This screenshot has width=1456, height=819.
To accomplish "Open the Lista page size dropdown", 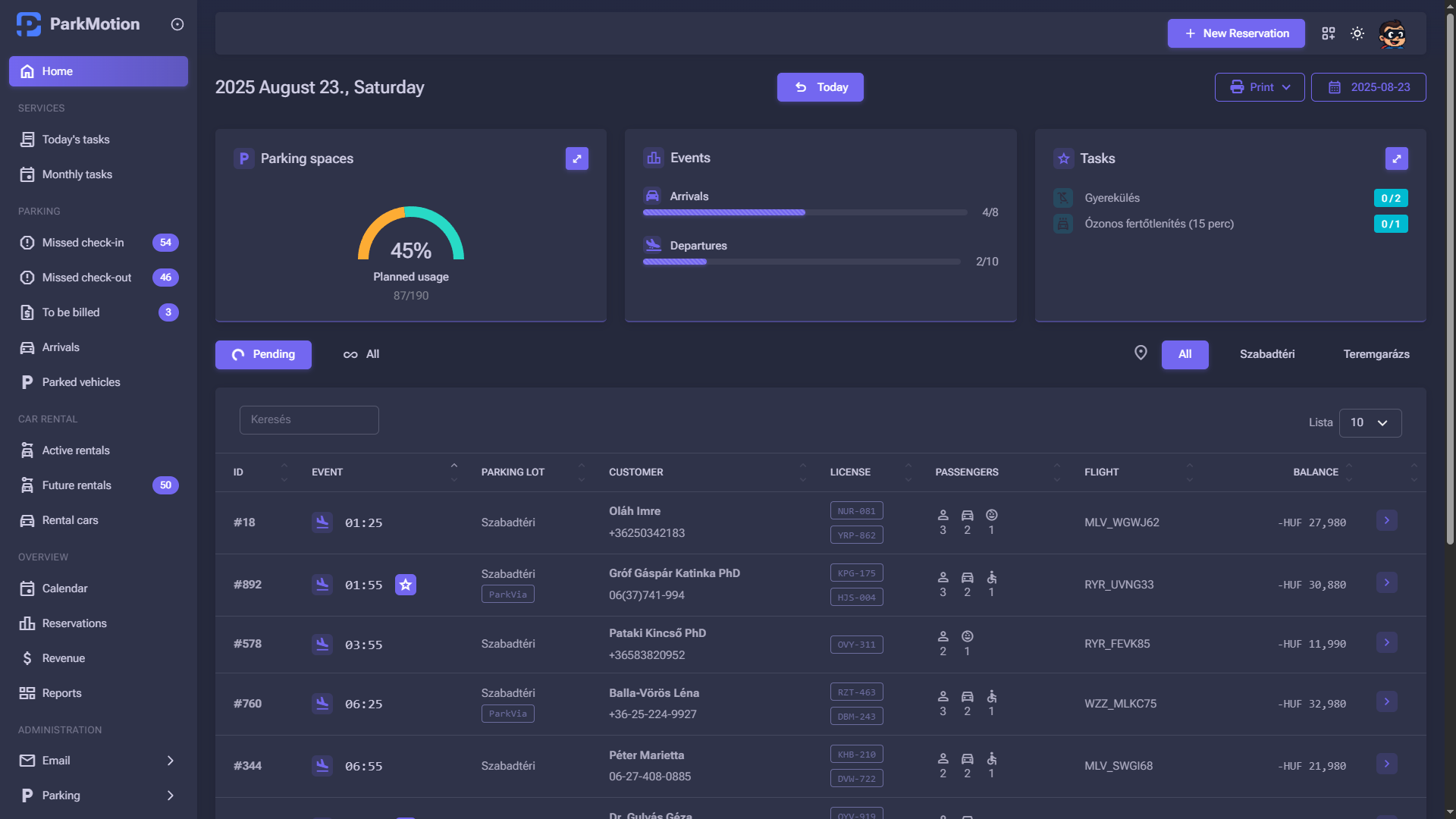I will (x=1370, y=422).
